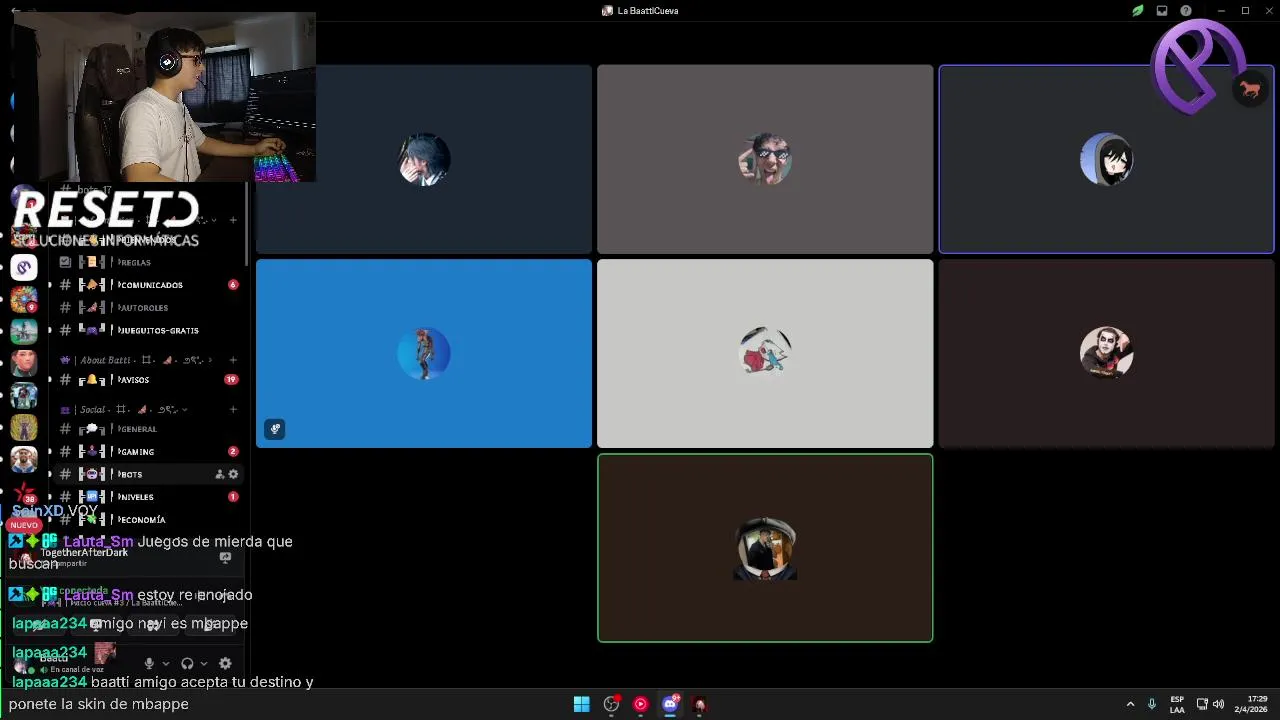Click the tray microphone icon
The height and width of the screenshot is (720, 1280).
pos(1152,704)
